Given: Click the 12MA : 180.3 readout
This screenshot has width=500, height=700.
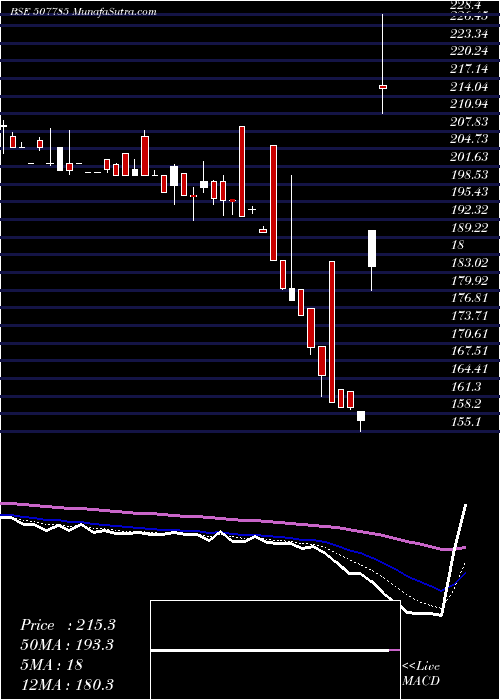Looking at the screenshot, I should [x=67, y=684].
